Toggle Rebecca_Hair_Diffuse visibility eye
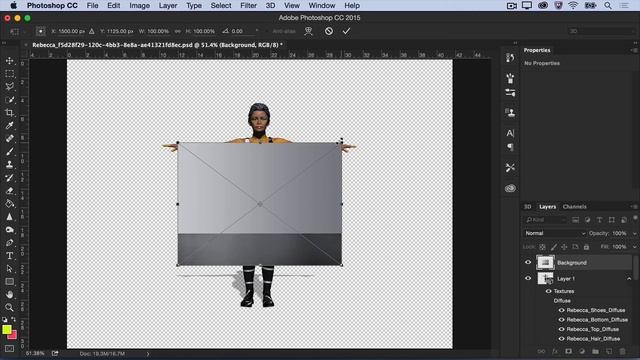The height and width of the screenshot is (360, 640). pyautogui.click(x=562, y=339)
